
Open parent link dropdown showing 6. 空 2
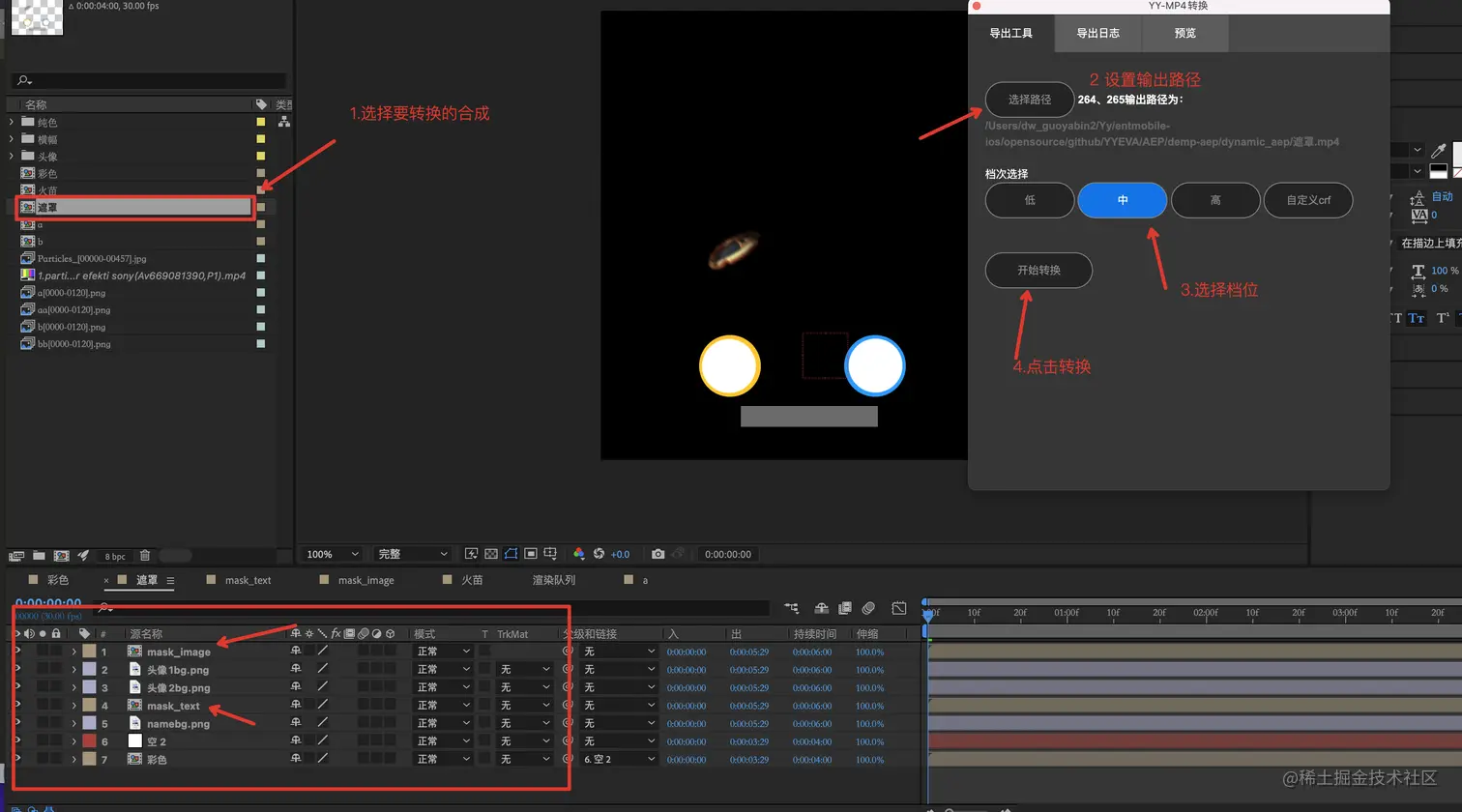(x=619, y=760)
